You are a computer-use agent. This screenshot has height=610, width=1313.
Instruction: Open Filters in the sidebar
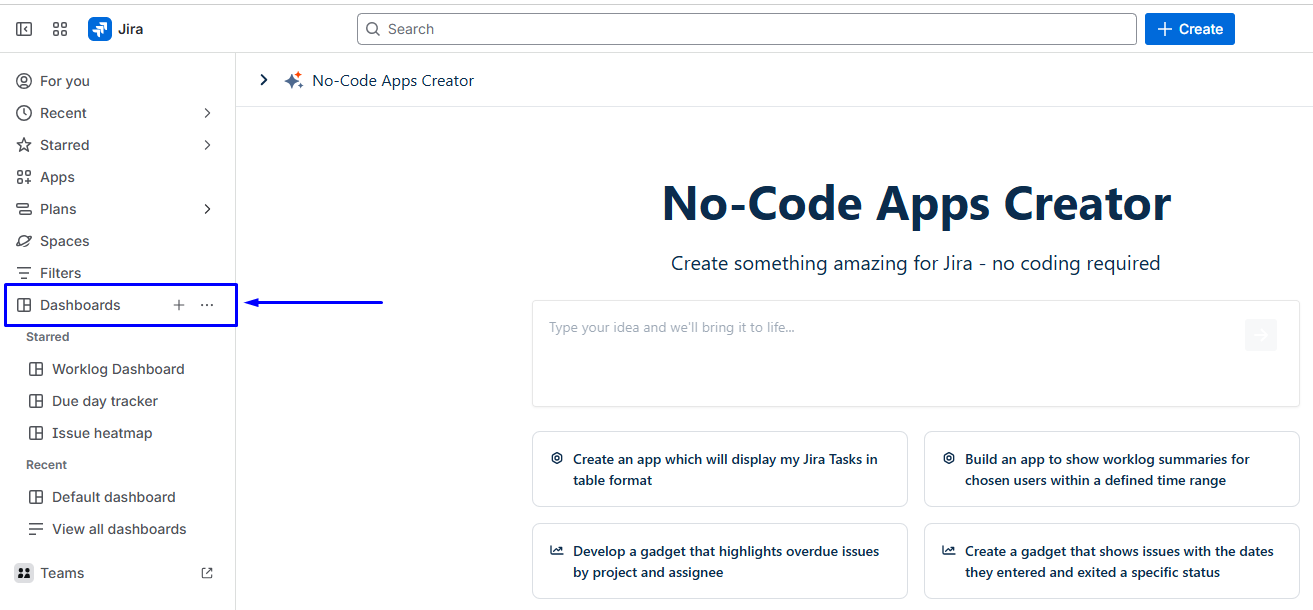pos(60,273)
